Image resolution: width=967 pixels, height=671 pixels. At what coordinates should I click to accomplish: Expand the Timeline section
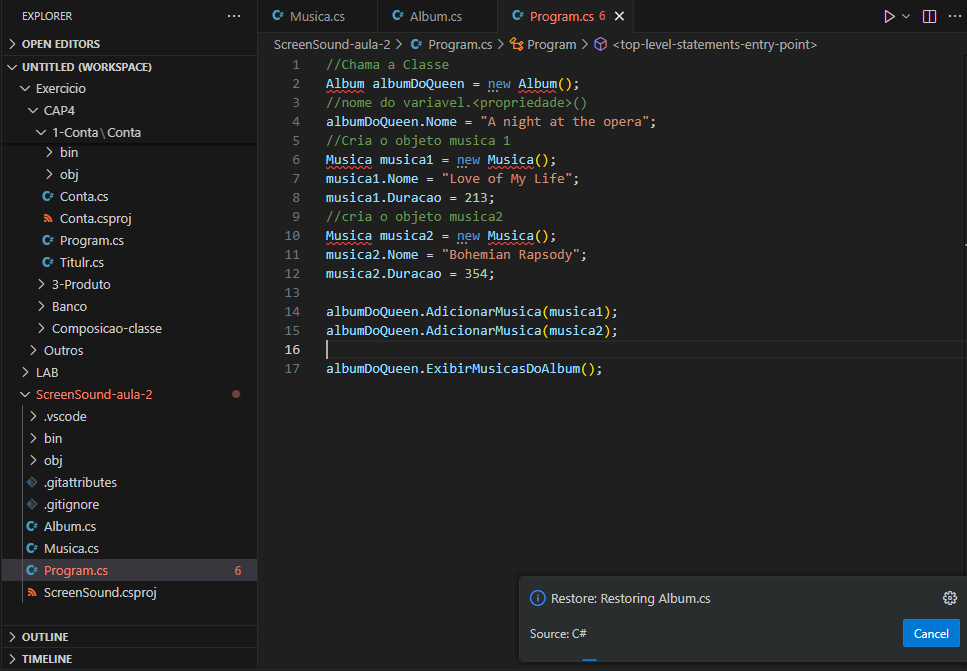[x=47, y=659]
